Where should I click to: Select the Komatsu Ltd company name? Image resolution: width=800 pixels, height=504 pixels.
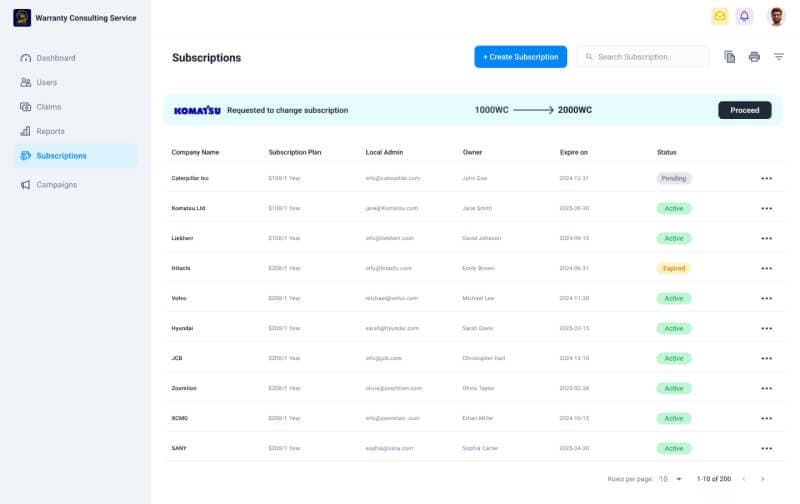click(188, 209)
